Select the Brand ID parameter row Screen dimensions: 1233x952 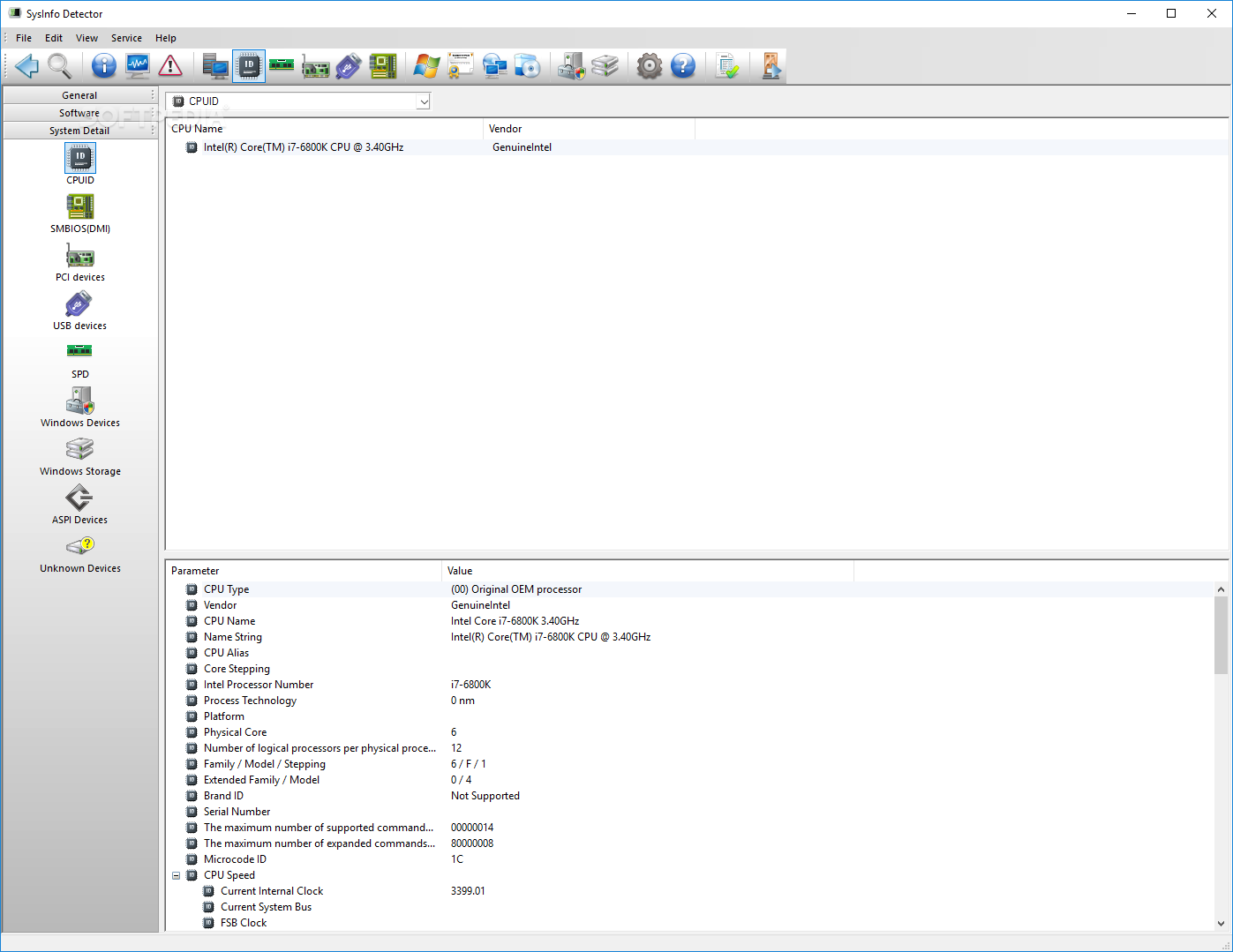pyautogui.click(x=689, y=796)
